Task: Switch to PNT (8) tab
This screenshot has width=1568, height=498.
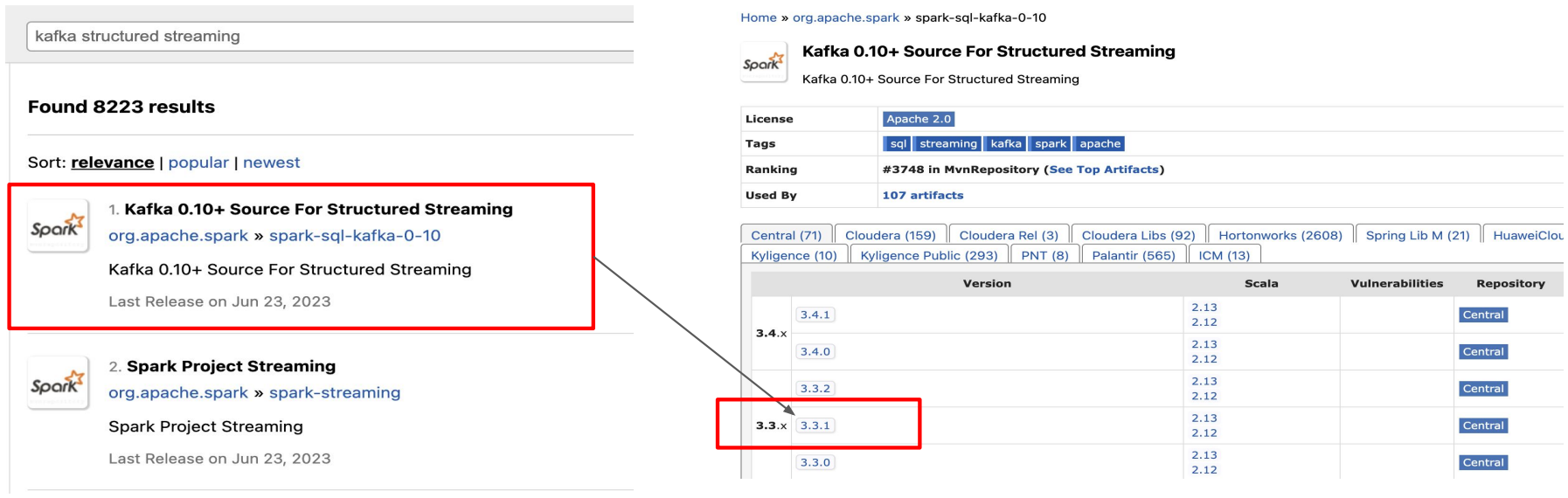Action: [x=1045, y=255]
